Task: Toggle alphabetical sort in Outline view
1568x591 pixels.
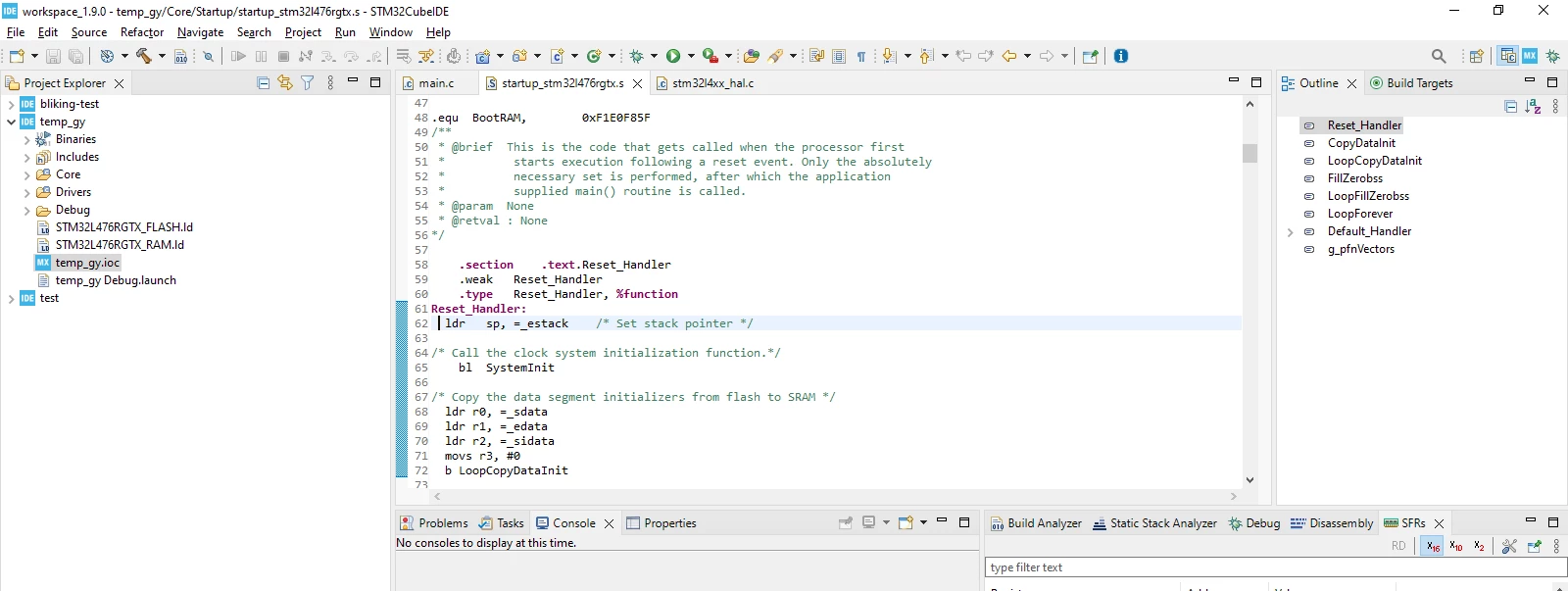Action: point(1533,106)
